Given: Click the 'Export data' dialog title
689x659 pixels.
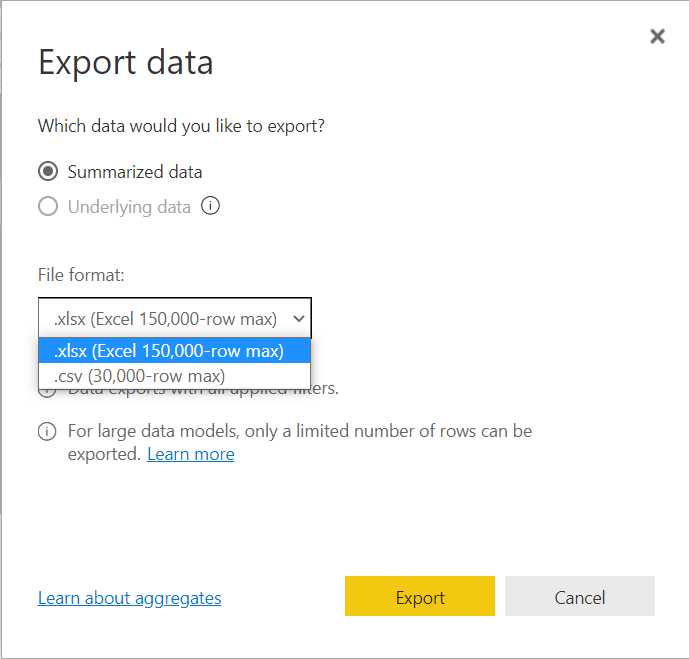Looking at the screenshot, I should (126, 62).
